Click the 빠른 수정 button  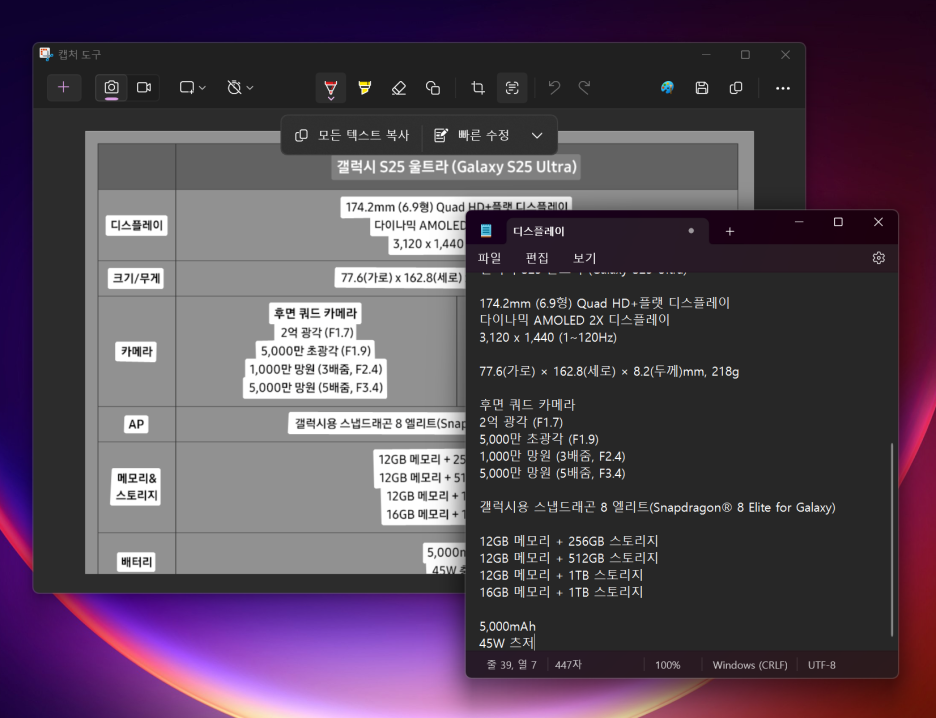(472, 135)
